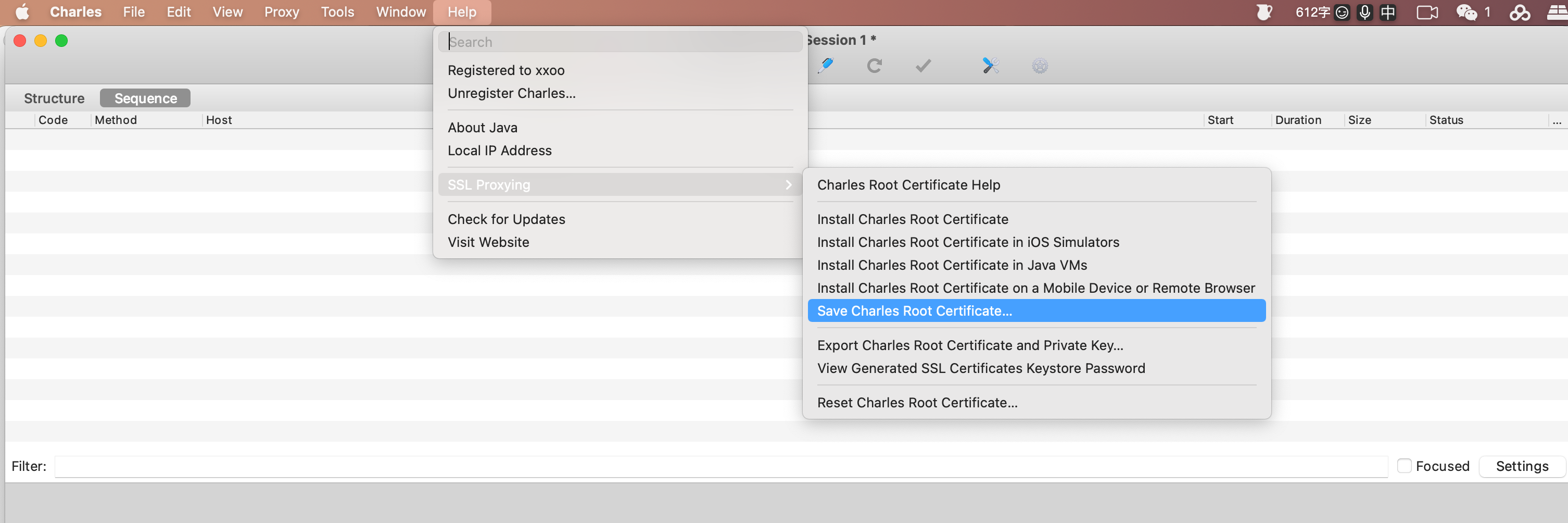1568x523 pixels.
Task: Open the settings gear toolbar icon
Action: 1040,66
